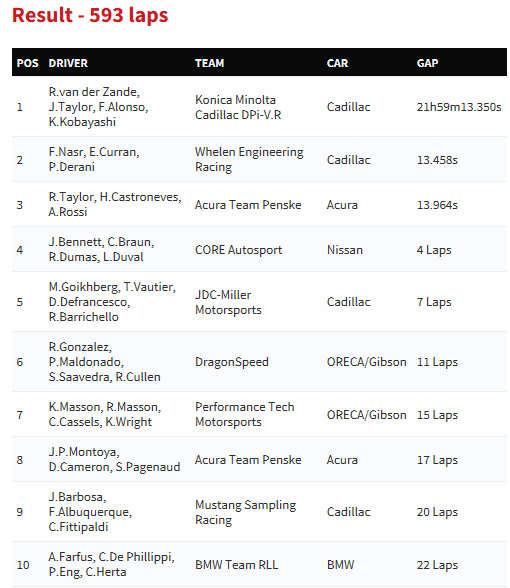The height and width of the screenshot is (588, 510).
Task: Select Mustang Sampling Racing team cell
Action: point(245,512)
